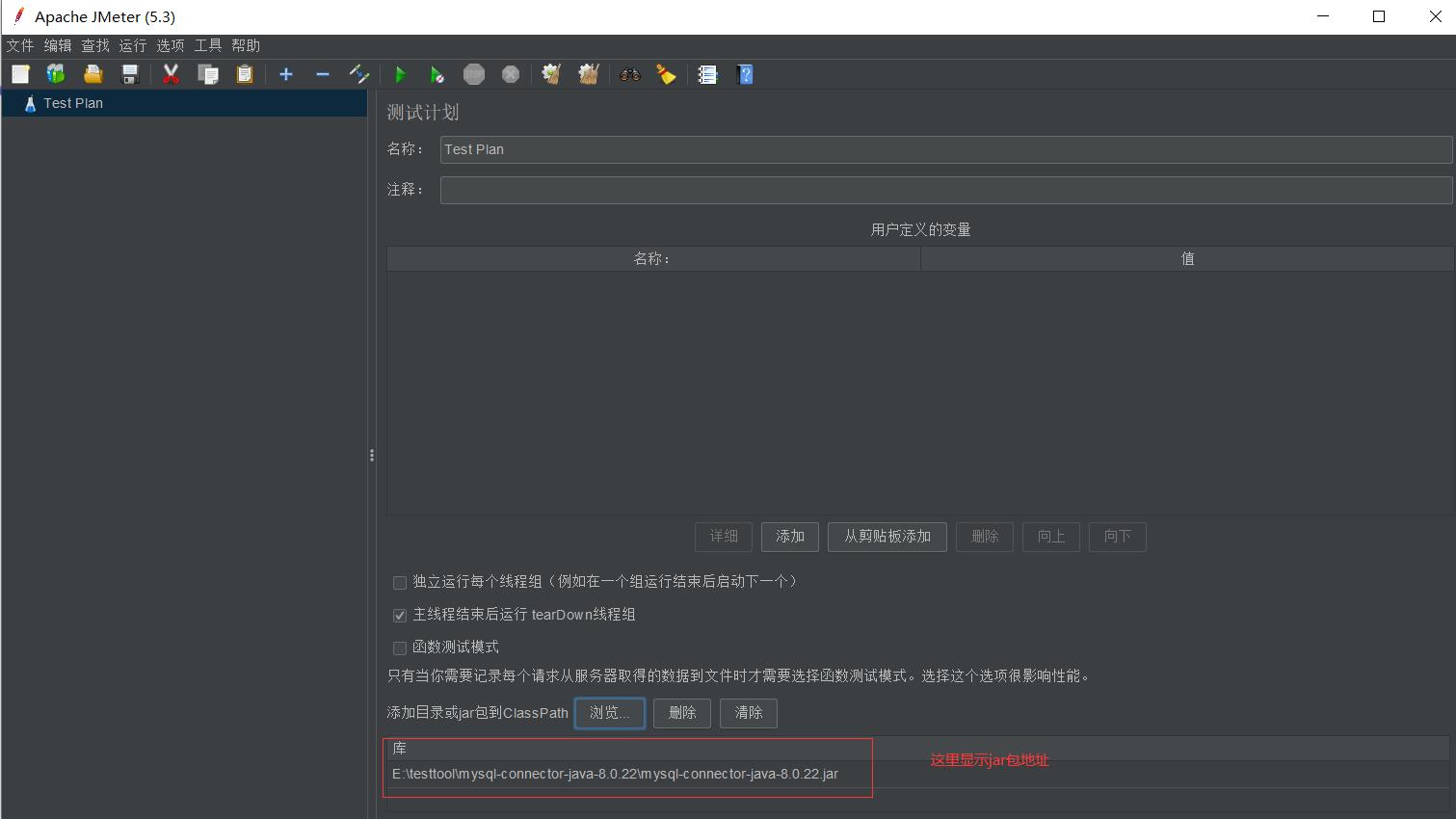Click the 名称 column header

tap(653, 258)
